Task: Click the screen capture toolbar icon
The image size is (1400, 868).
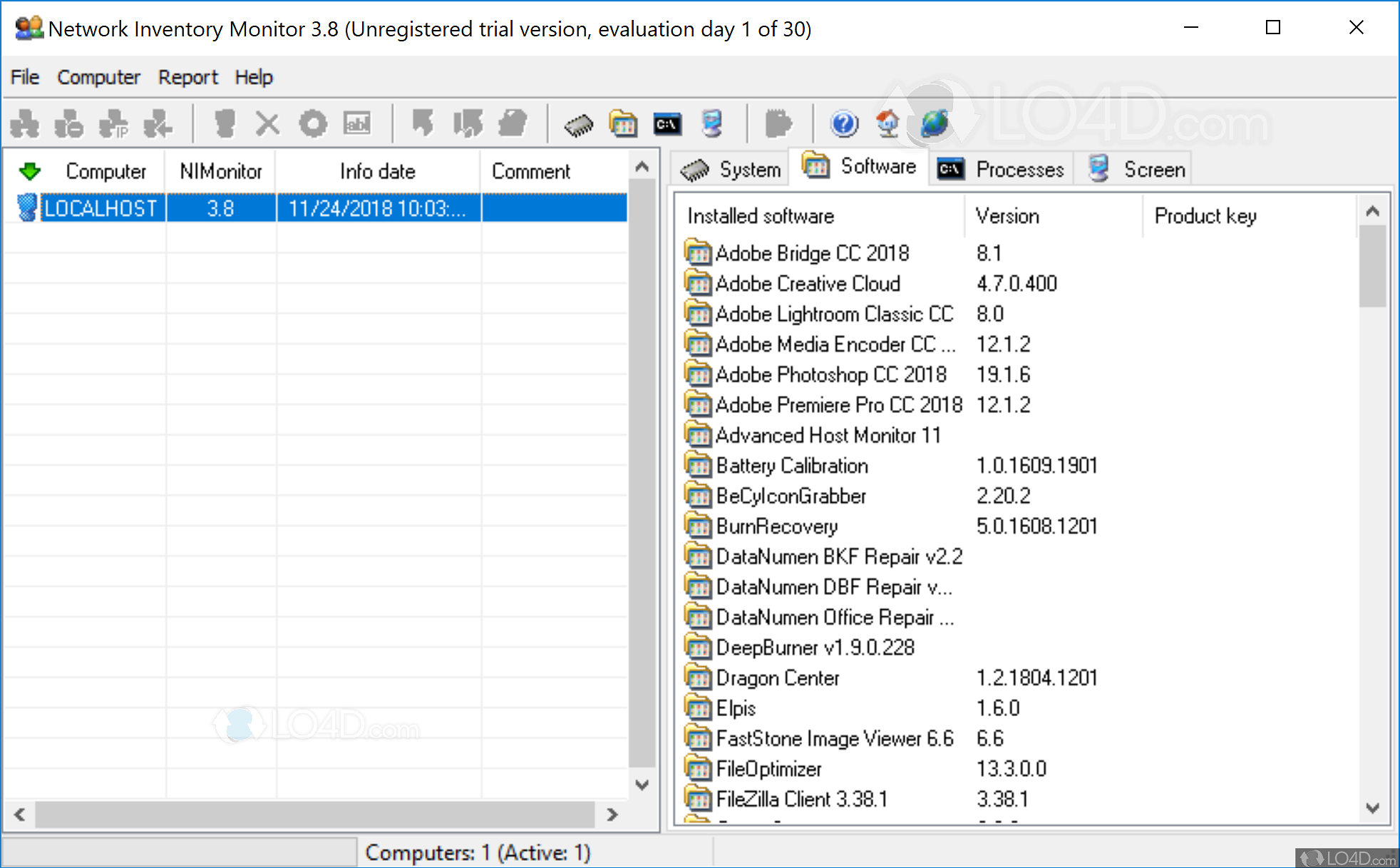Action: (x=712, y=123)
